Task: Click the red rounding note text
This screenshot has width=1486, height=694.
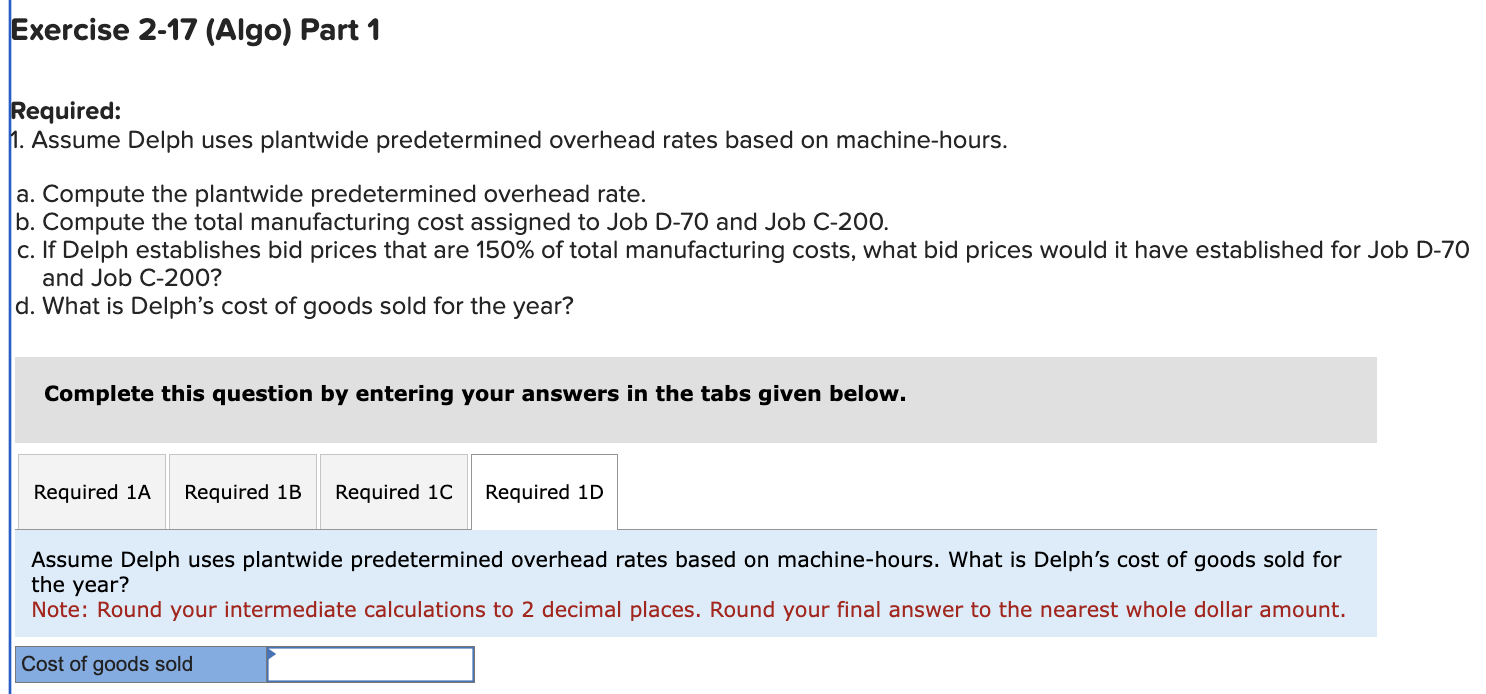Action: tap(690, 609)
